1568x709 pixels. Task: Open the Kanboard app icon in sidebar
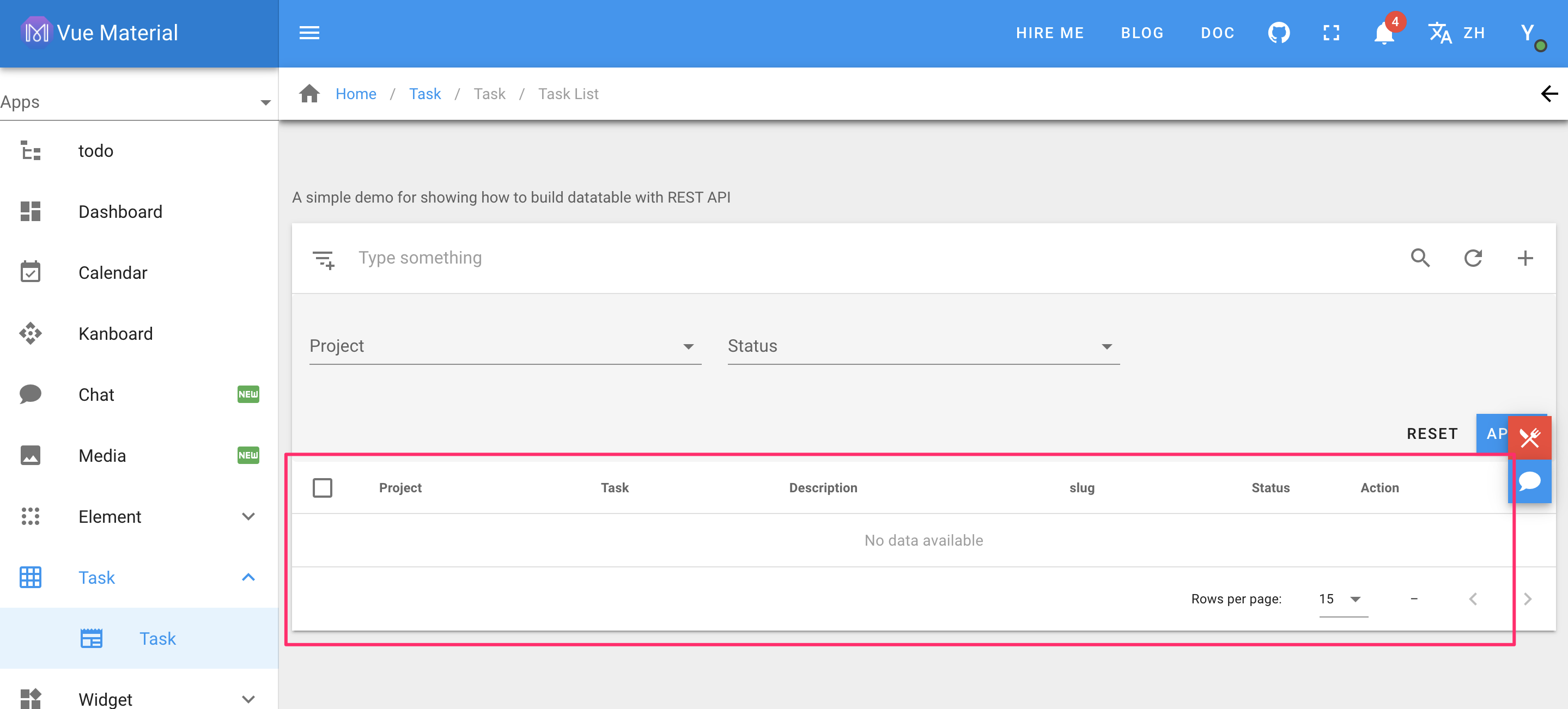(x=31, y=333)
